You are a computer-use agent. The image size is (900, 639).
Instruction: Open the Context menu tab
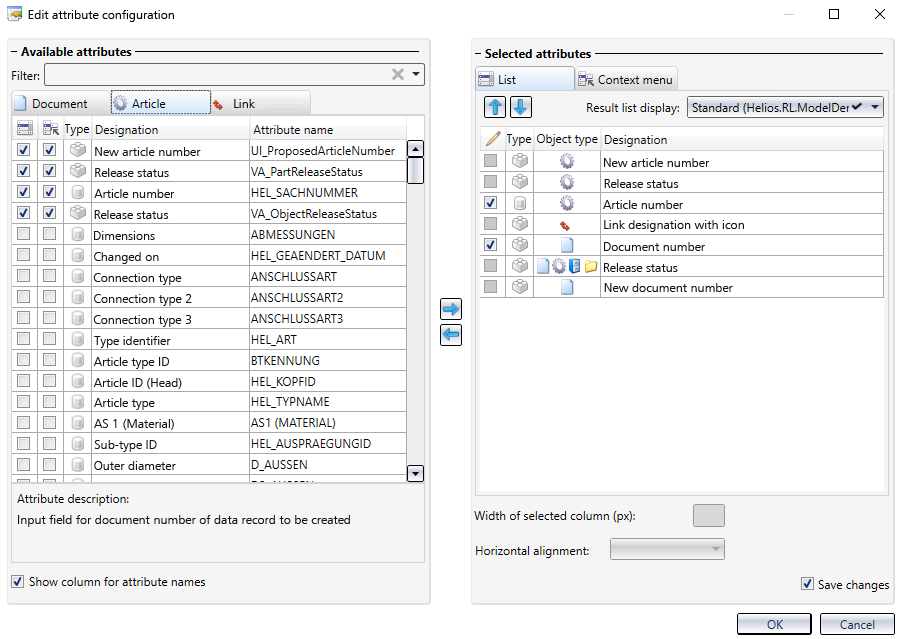(626, 79)
